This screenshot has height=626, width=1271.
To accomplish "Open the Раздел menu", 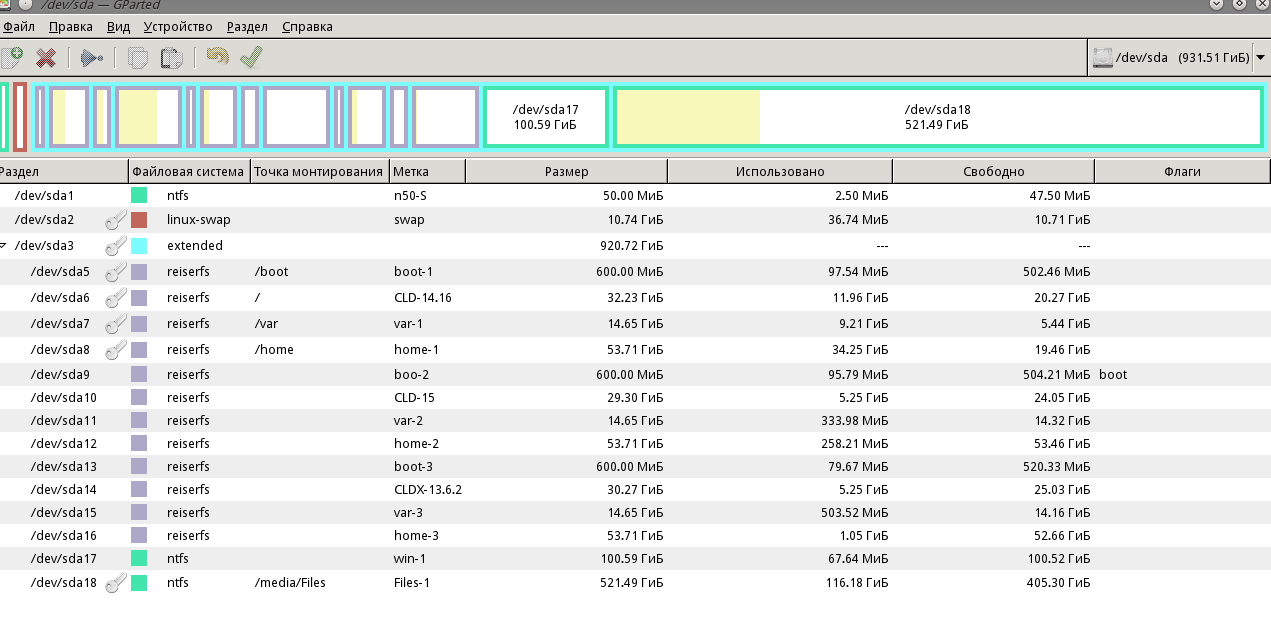I will pyautogui.click(x=247, y=27).
